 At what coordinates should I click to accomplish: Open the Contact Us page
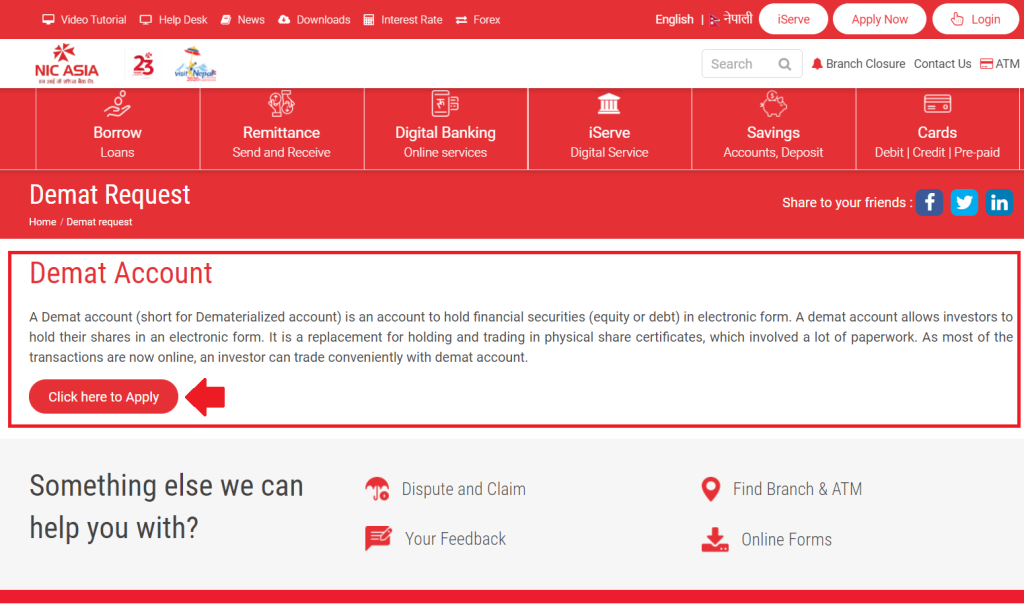[x=942, y=64]
